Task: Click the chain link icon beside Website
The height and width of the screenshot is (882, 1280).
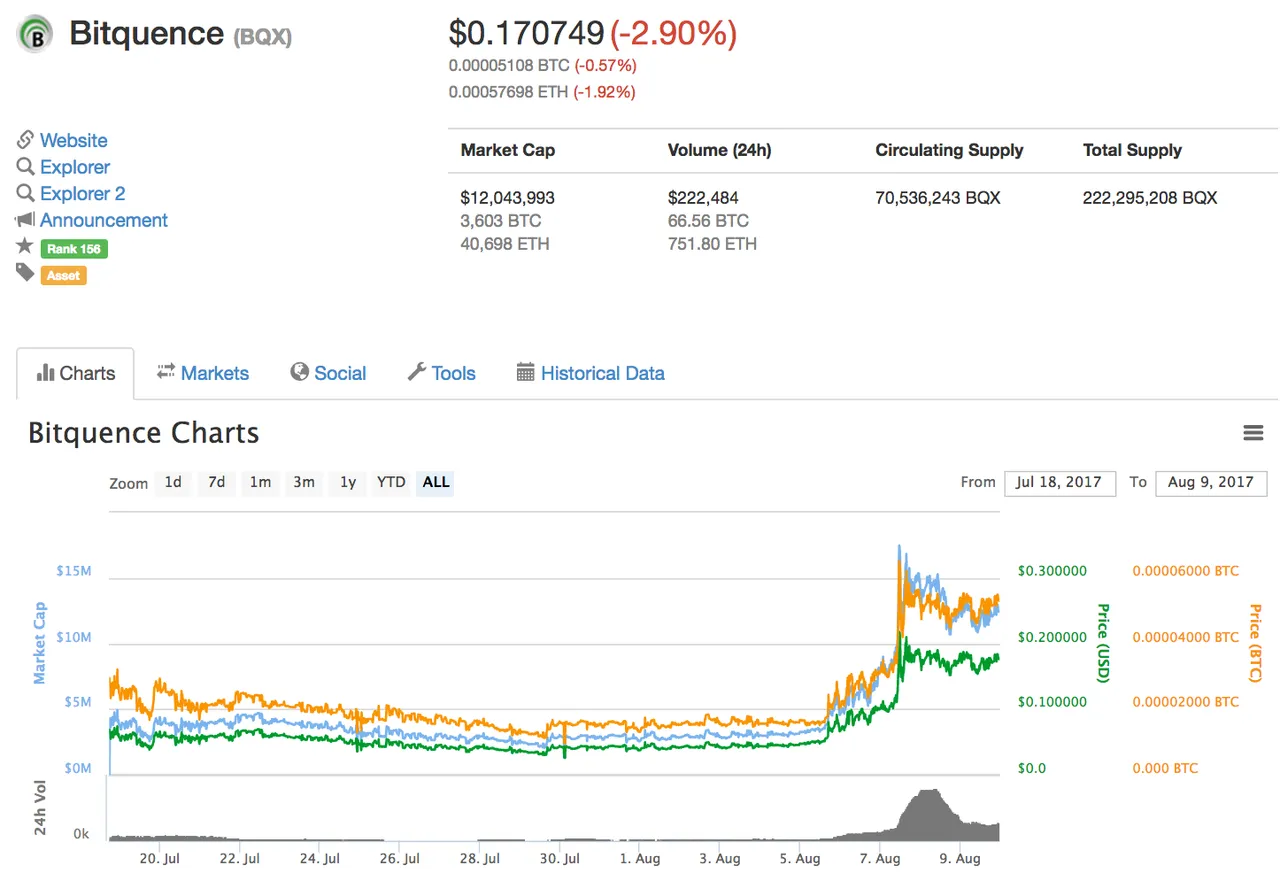Action: point(25,140)
